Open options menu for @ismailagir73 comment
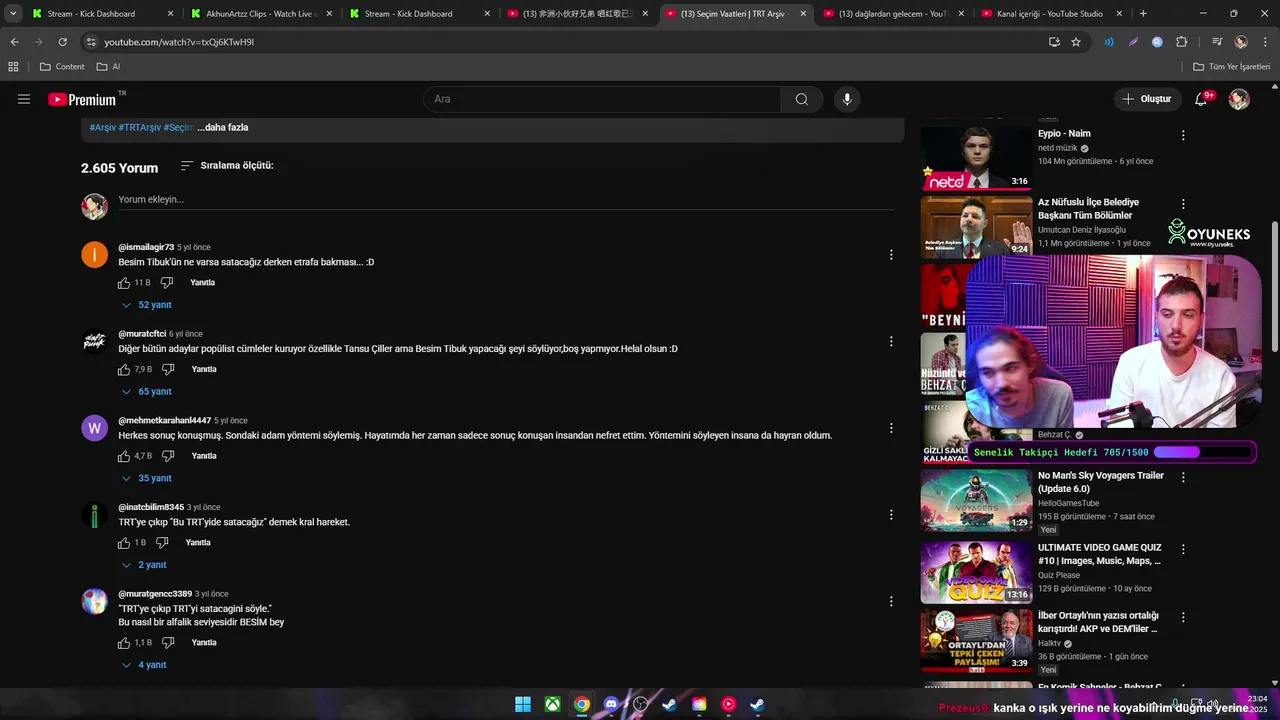Viewport: 1280px width, 720px height. tap(891, 255)
